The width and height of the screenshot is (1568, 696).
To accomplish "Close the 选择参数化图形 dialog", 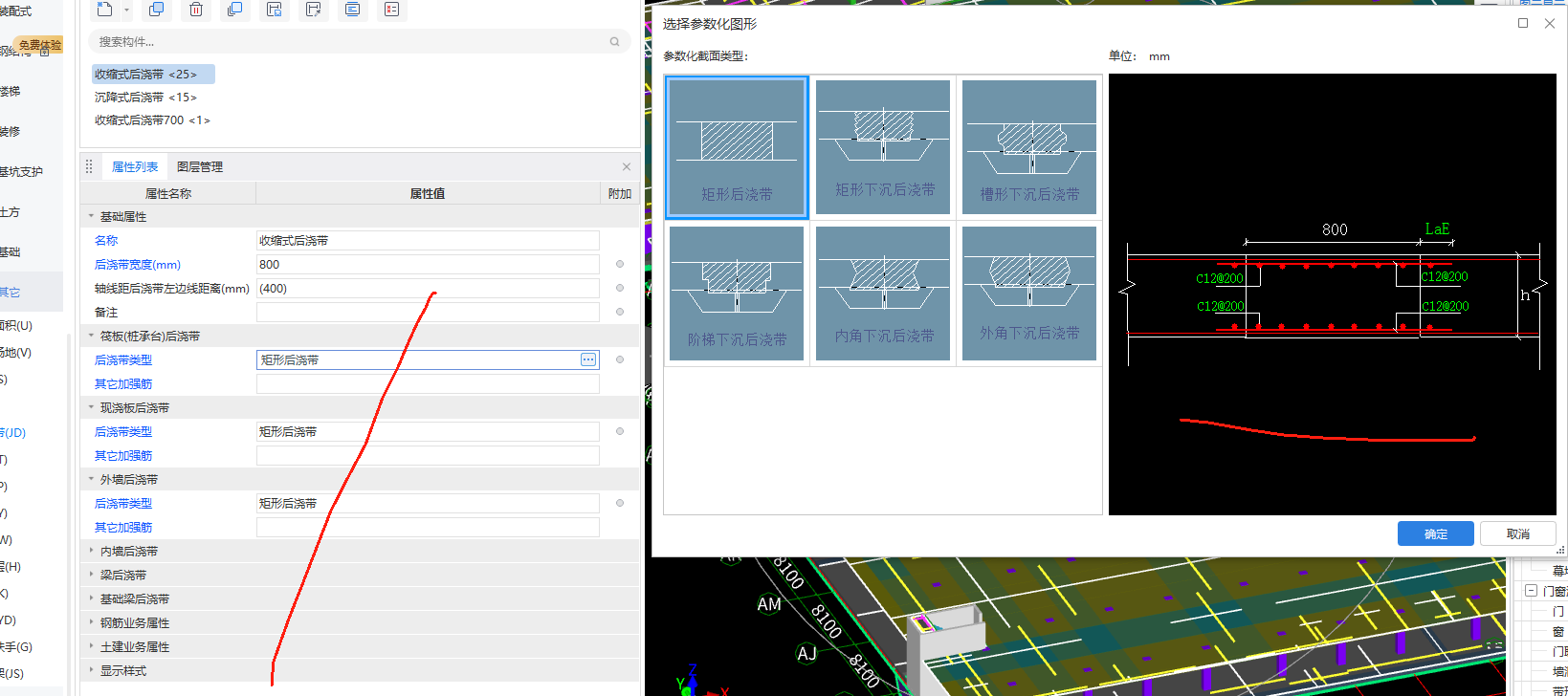I will coord(1550,23).
